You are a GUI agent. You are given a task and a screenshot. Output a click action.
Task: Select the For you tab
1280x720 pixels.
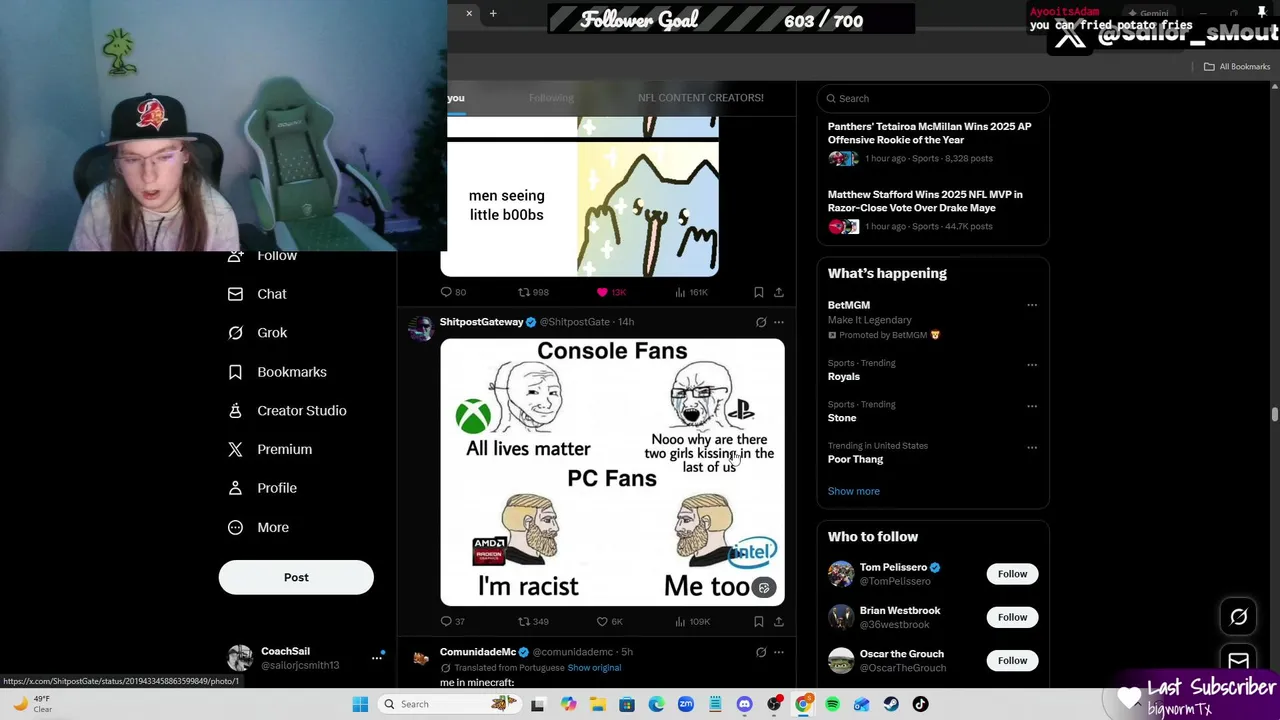(456, 98)
